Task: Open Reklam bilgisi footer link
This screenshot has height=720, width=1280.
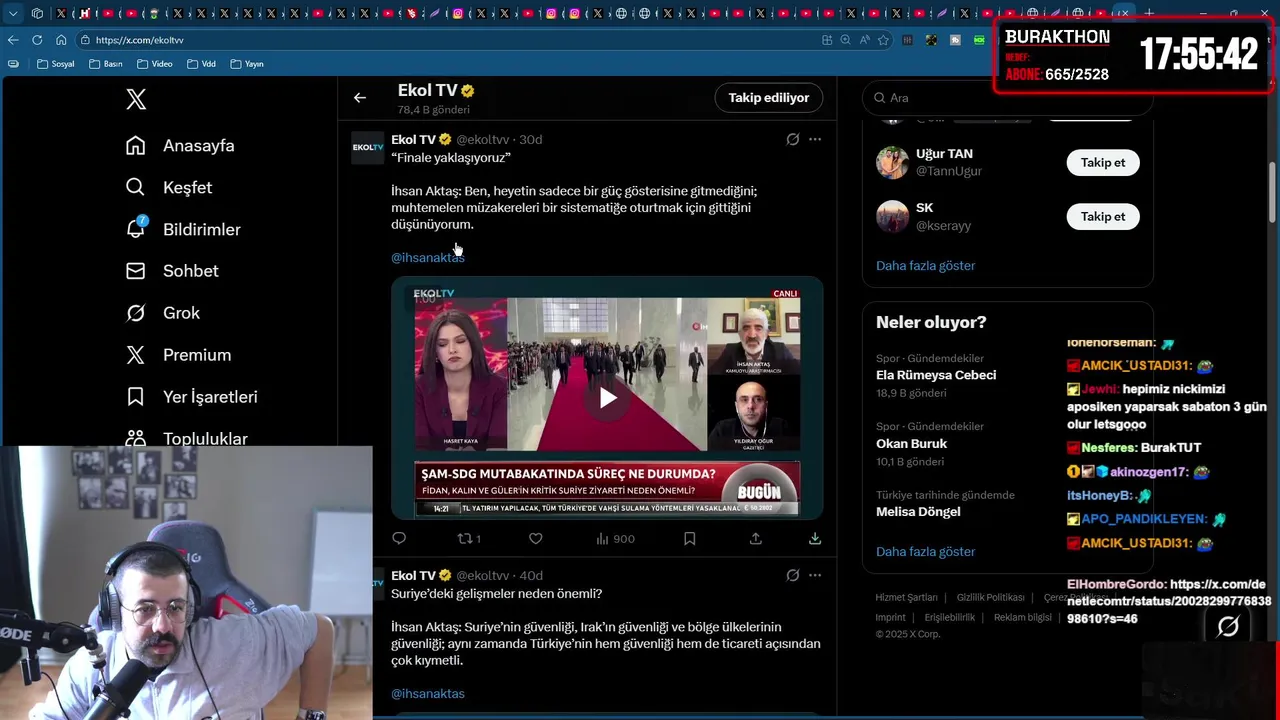Action: click(x=1023, y=618)
